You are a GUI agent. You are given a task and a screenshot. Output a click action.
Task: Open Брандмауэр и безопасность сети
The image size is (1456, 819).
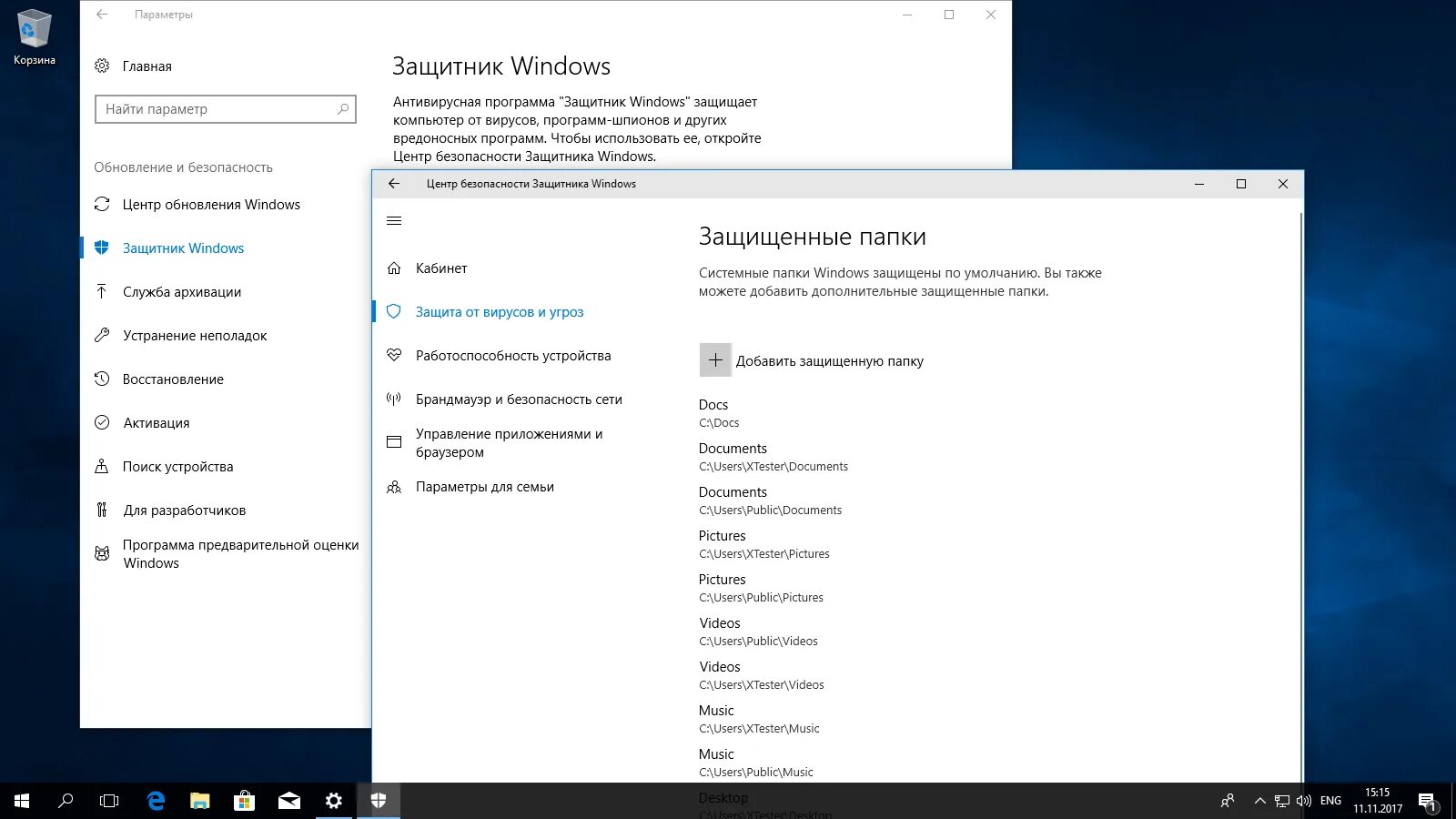(519, 399)
